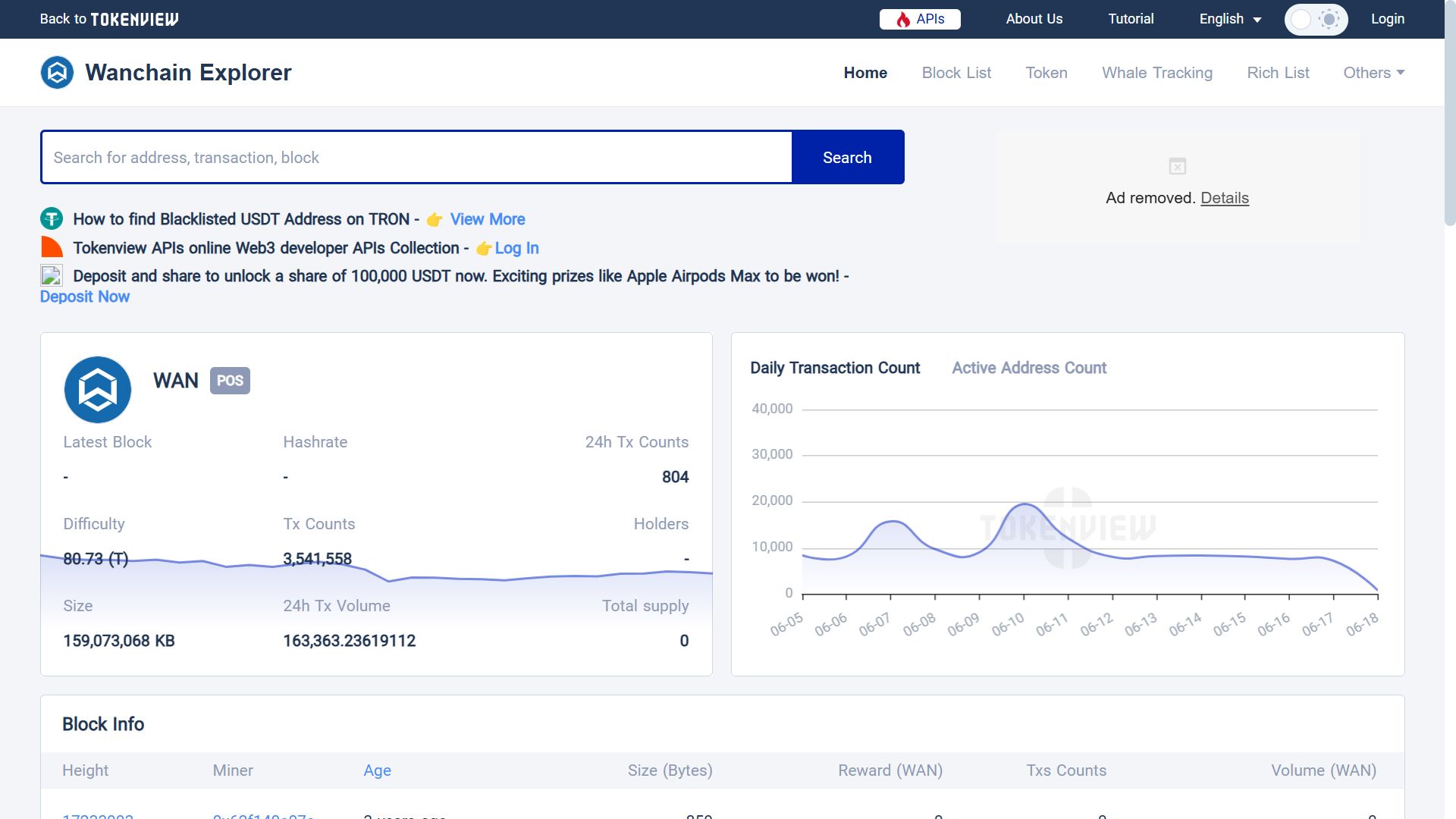Open the Whale Tracking menu item
Viewport: 1456px width, 819px height.
tap(1157, 73)
